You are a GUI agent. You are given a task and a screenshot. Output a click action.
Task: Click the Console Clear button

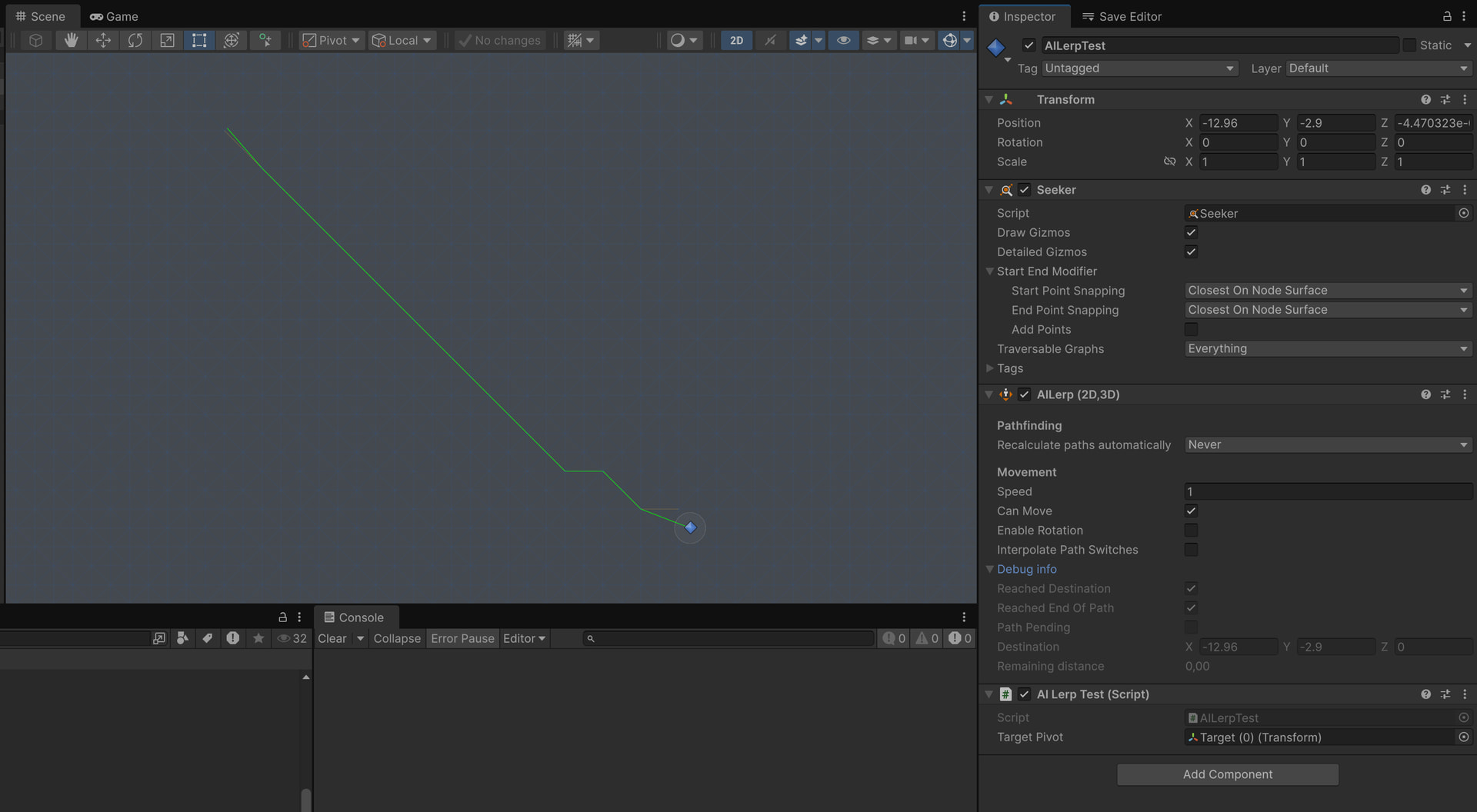[x=332, y=638]
